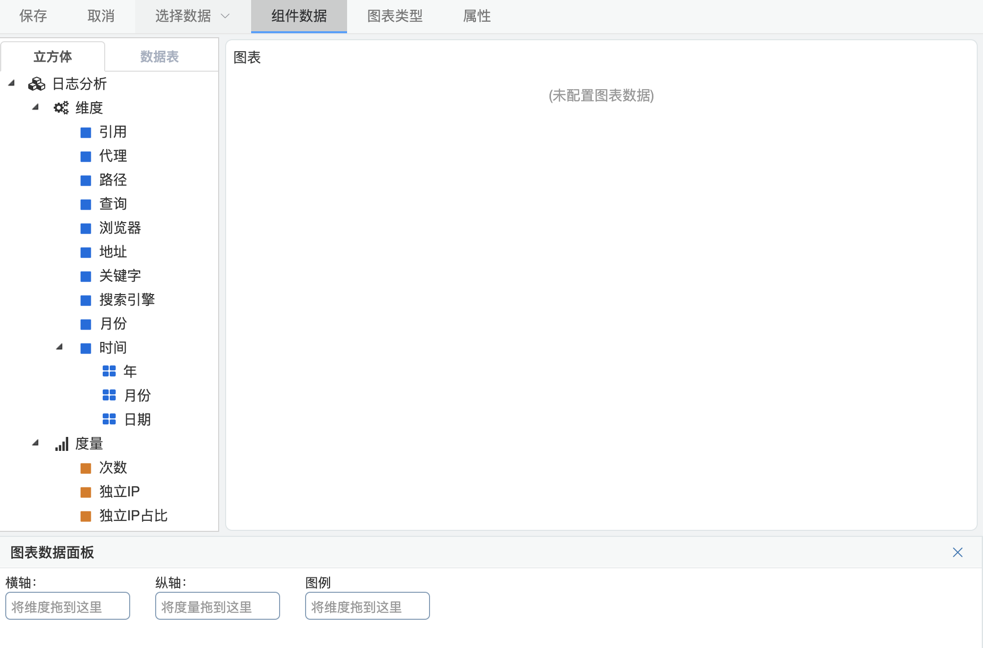This screenshot has height=648, width=983.
Task: Click the 度量 bar chart icon
Action: coord(61,444)
